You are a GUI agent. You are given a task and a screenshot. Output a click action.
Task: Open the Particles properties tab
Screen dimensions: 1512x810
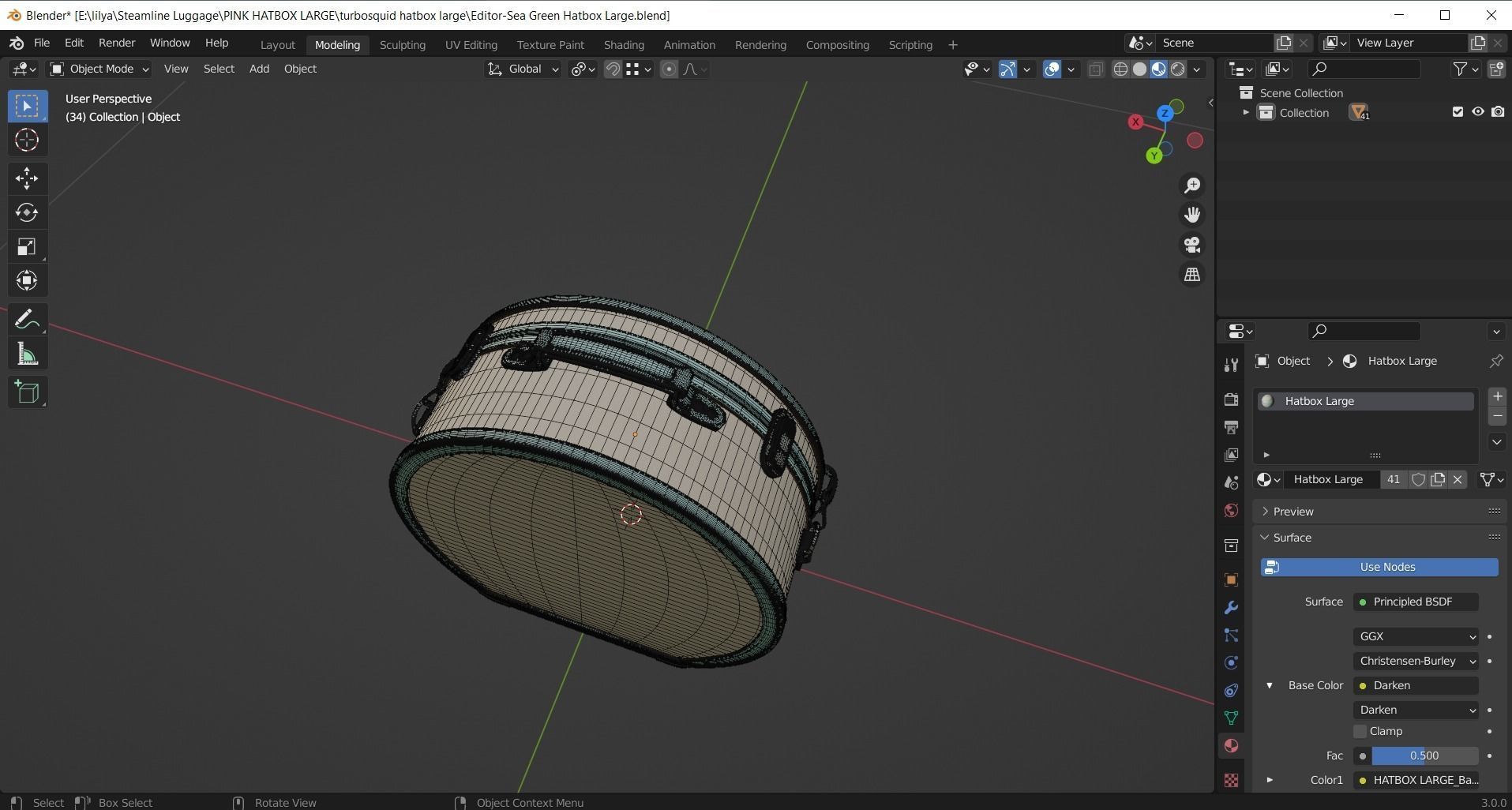[x=1231, y=636]
